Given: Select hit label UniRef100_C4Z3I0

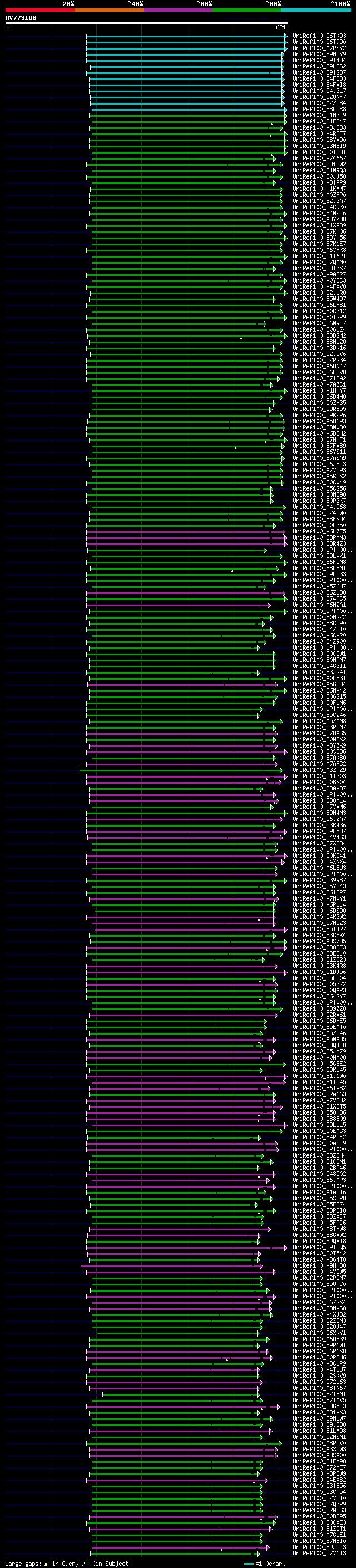Looking at the screenshot, I should coord(319,630).
